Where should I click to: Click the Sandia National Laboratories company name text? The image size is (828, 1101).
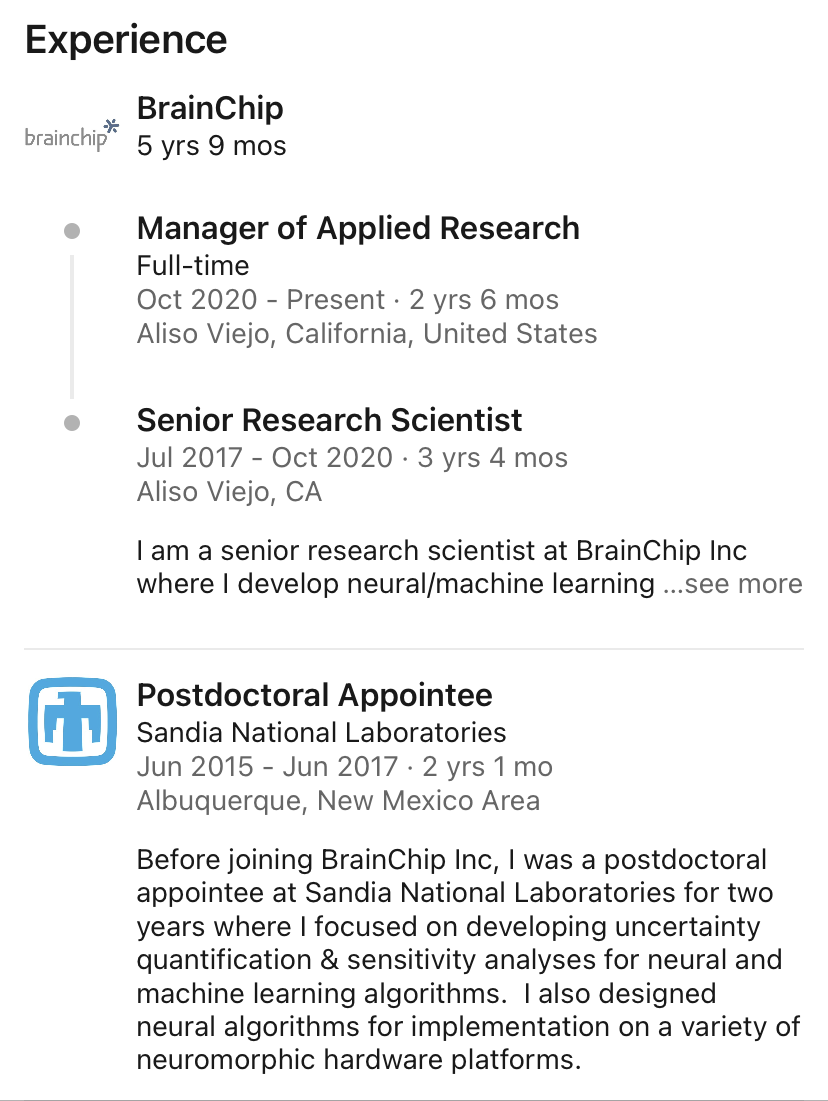pos(321,733)
